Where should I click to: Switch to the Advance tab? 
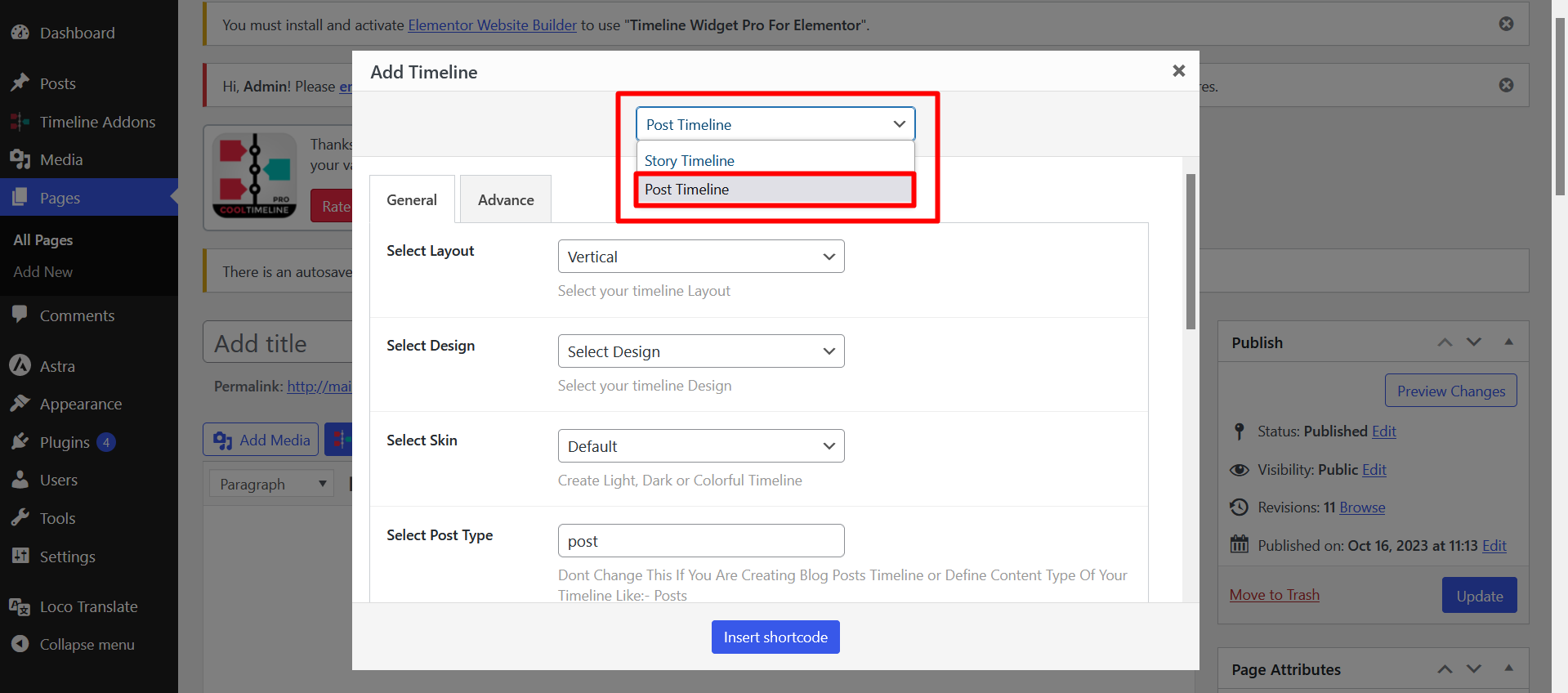(x=505, y=200)
